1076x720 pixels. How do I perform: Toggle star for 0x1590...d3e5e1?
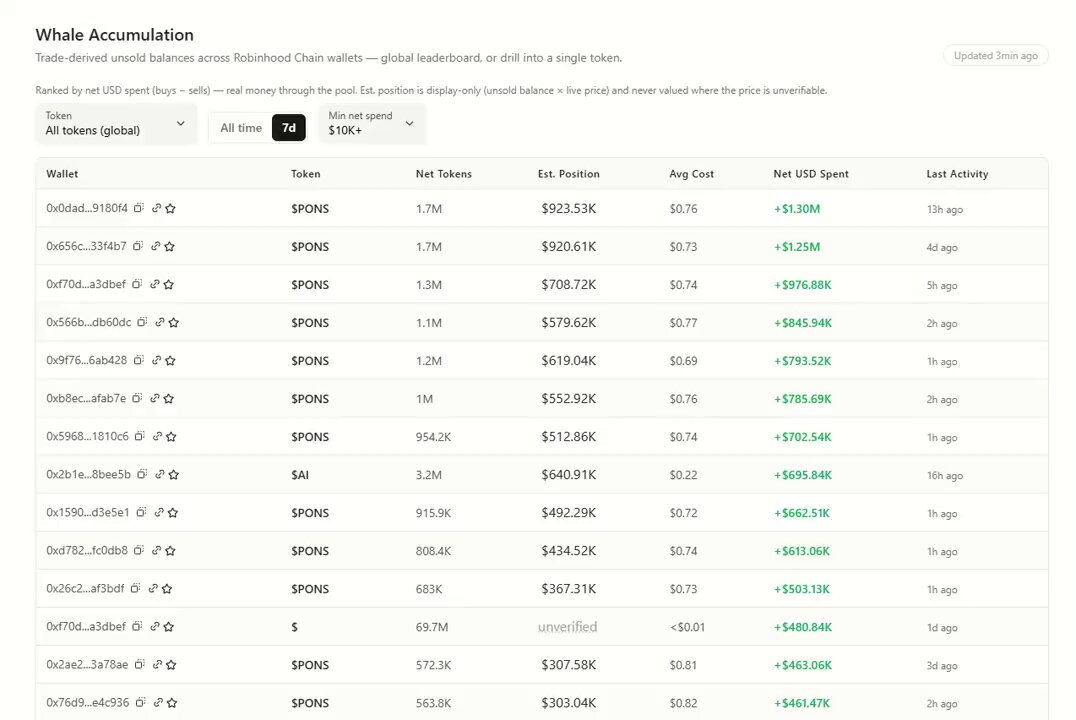[173, 513]
